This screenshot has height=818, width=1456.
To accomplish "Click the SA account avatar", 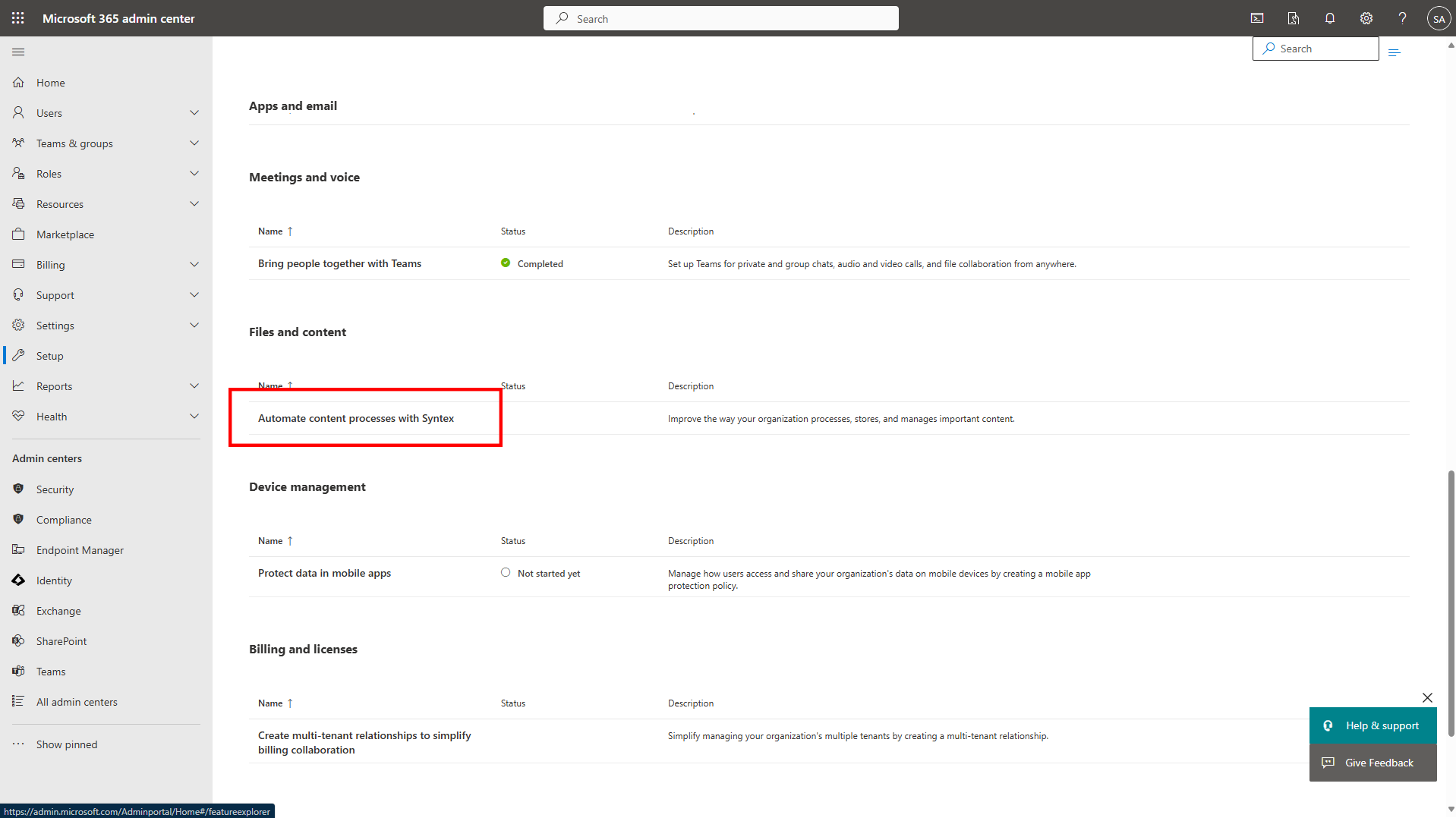I will click(x=1439, y=17).
